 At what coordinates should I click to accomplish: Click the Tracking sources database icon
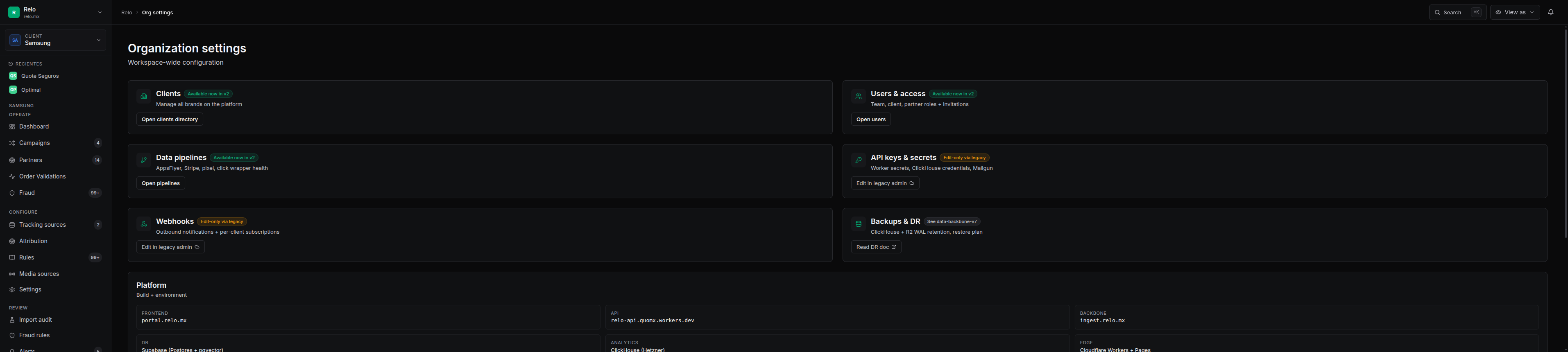point(11,225)
